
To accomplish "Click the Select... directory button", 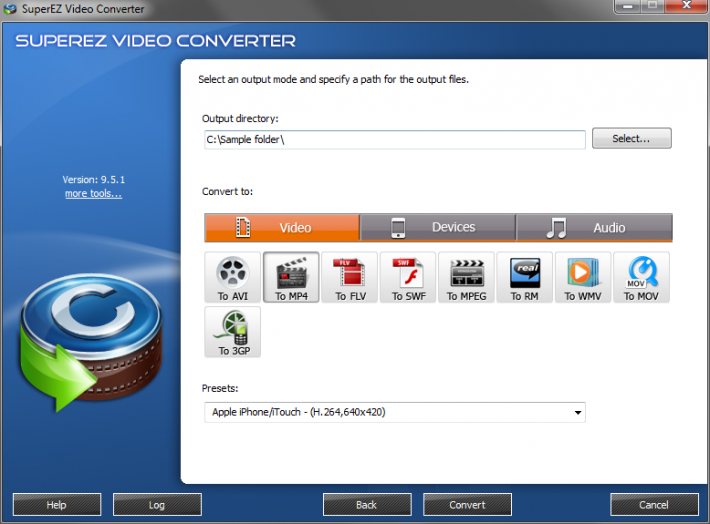I will click(x=632, y=138).
